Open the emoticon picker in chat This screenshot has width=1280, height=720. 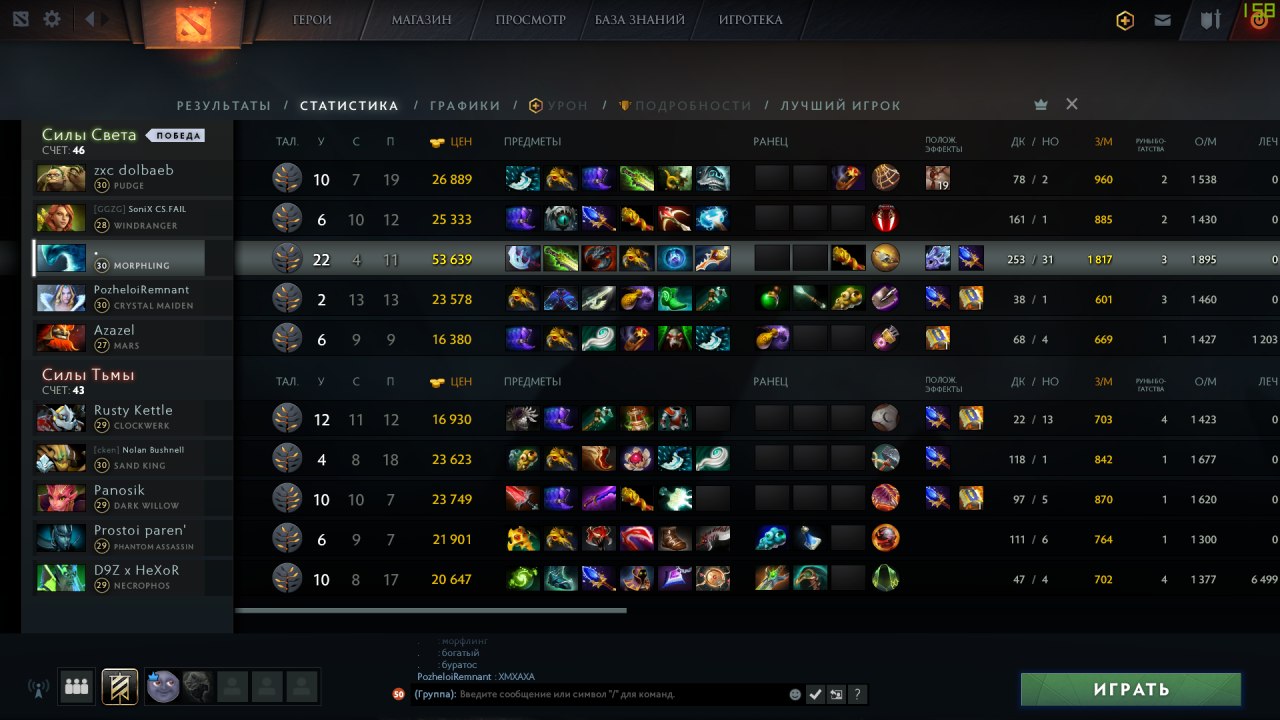[795, 694]
